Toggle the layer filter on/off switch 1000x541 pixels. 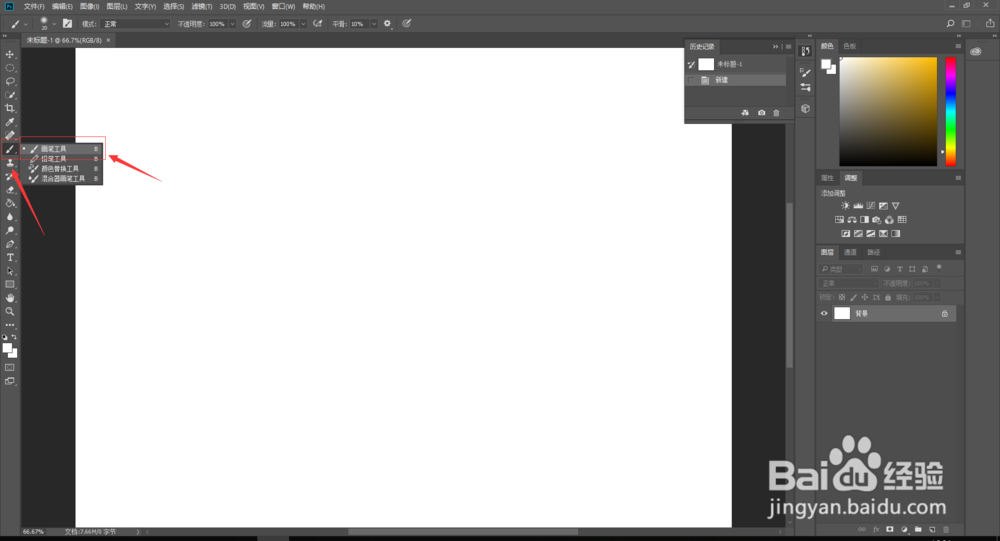click(939, 268)
